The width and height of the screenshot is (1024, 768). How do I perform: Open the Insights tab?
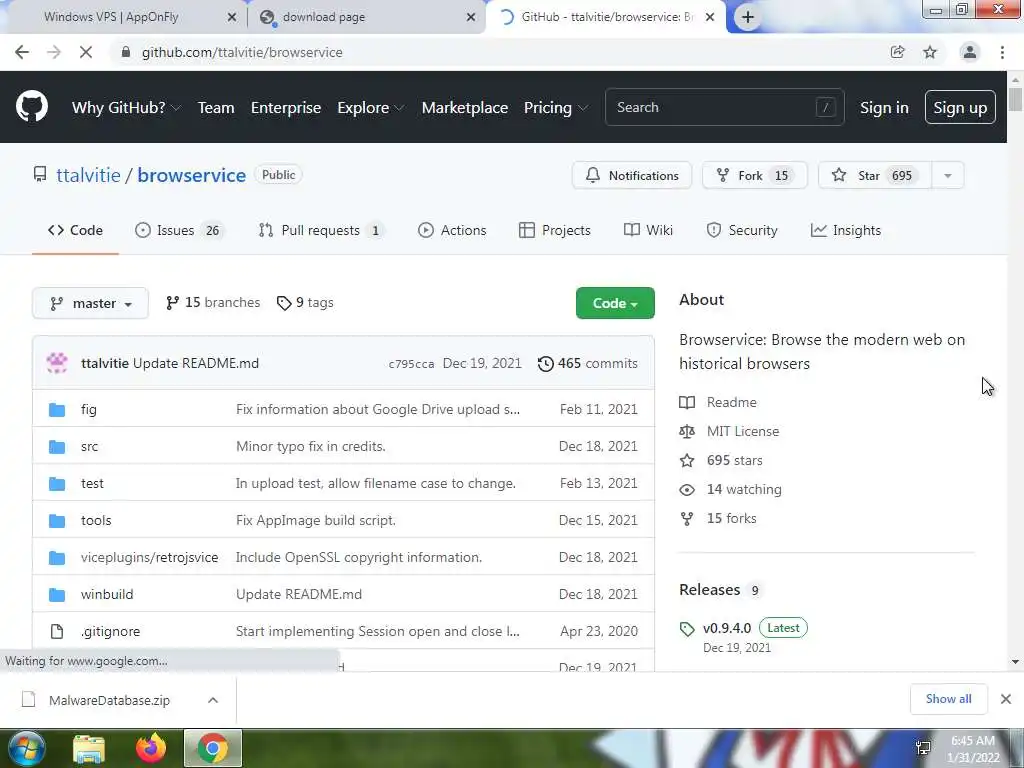pos(846,231)
